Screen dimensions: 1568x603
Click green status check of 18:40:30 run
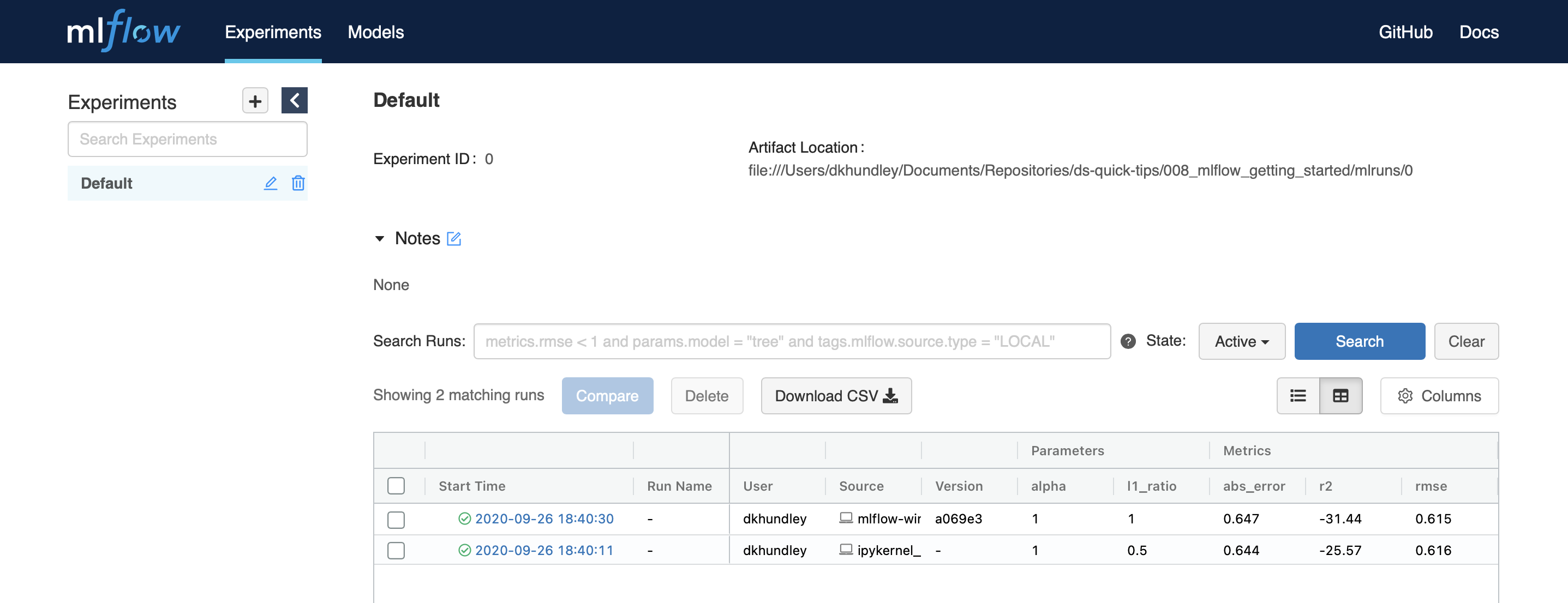[464, 518]
